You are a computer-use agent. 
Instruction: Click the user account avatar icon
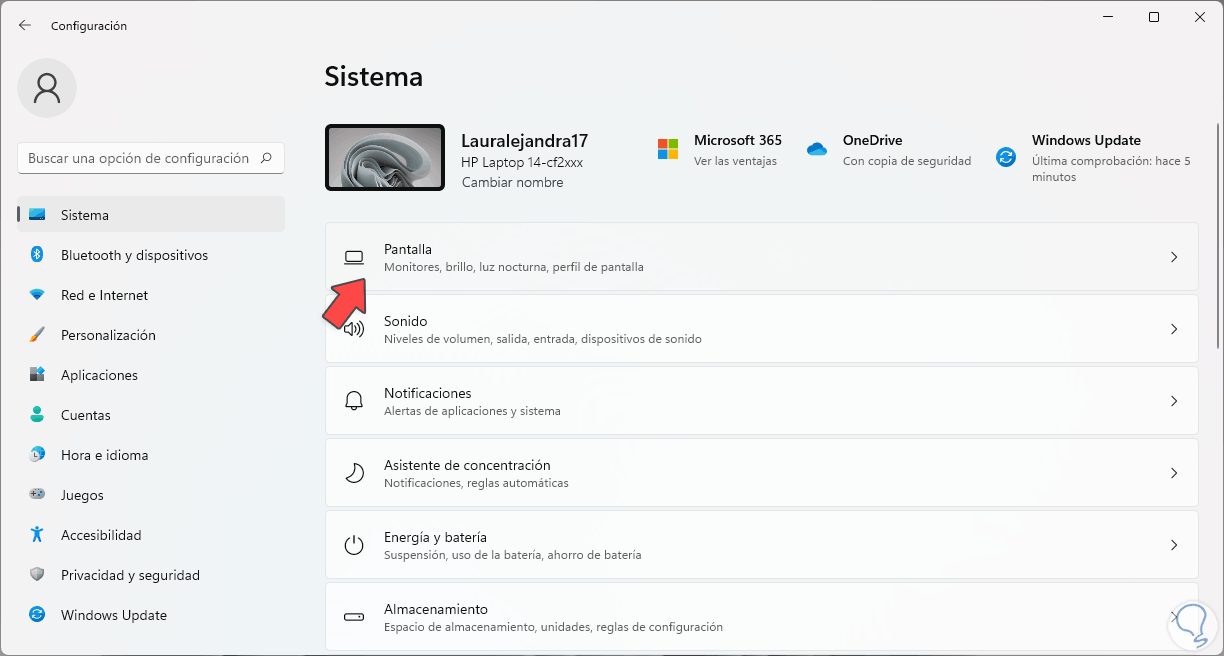click(47, 88)
